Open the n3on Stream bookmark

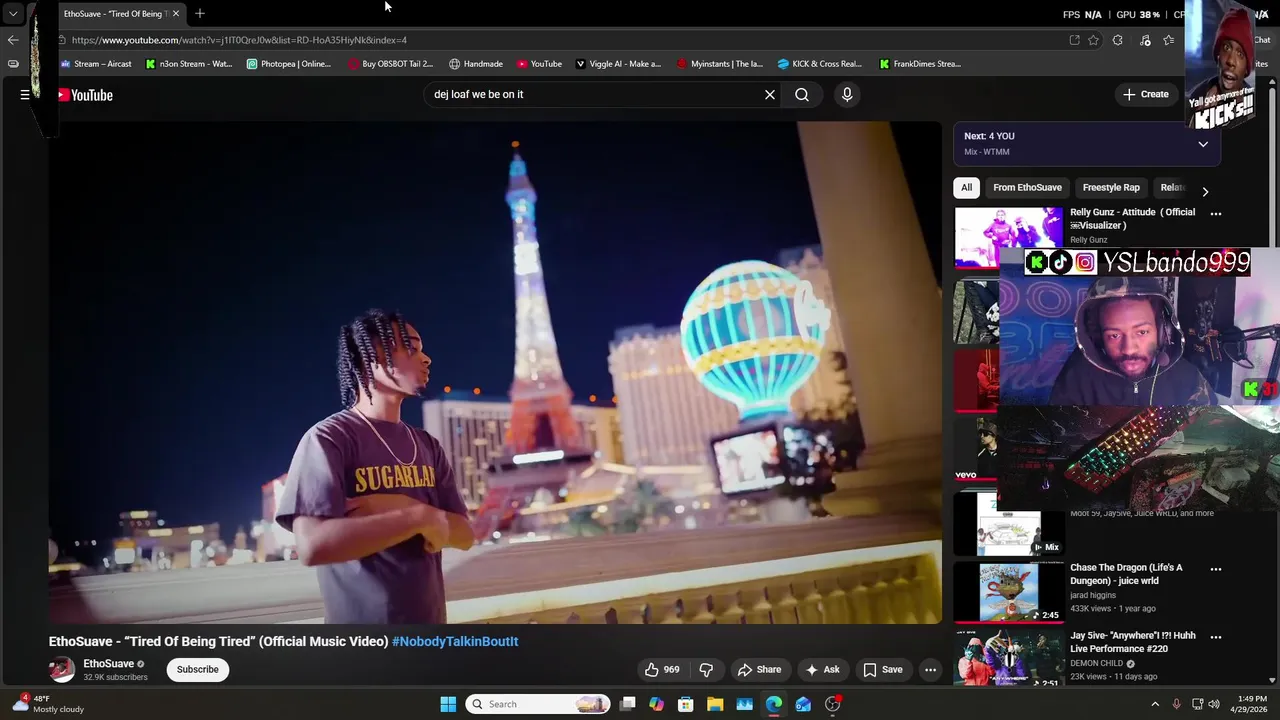pos(189,64)
